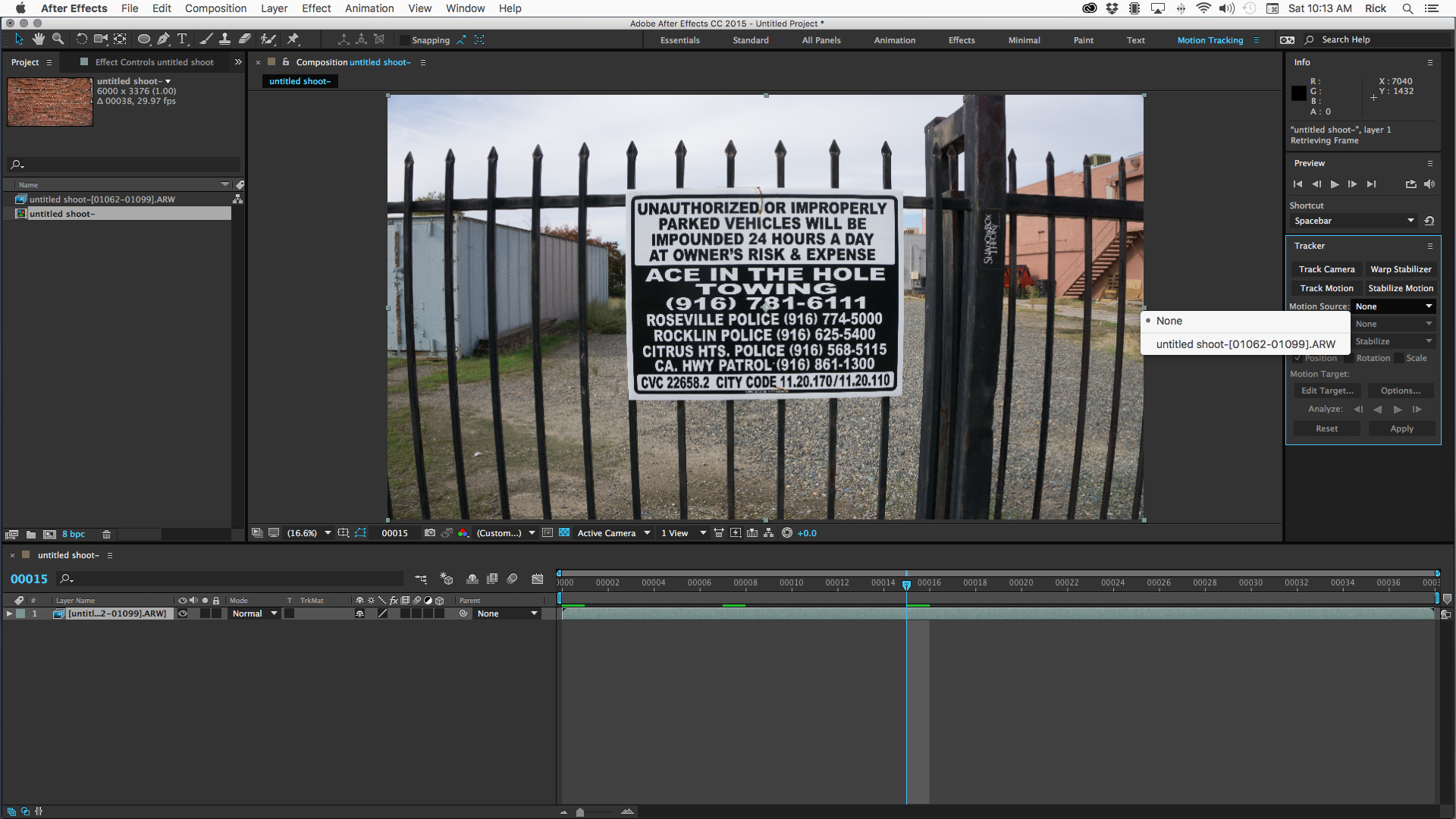
Task: Open the magnification ratio dropdown
Action: click(x=309, y=533)
